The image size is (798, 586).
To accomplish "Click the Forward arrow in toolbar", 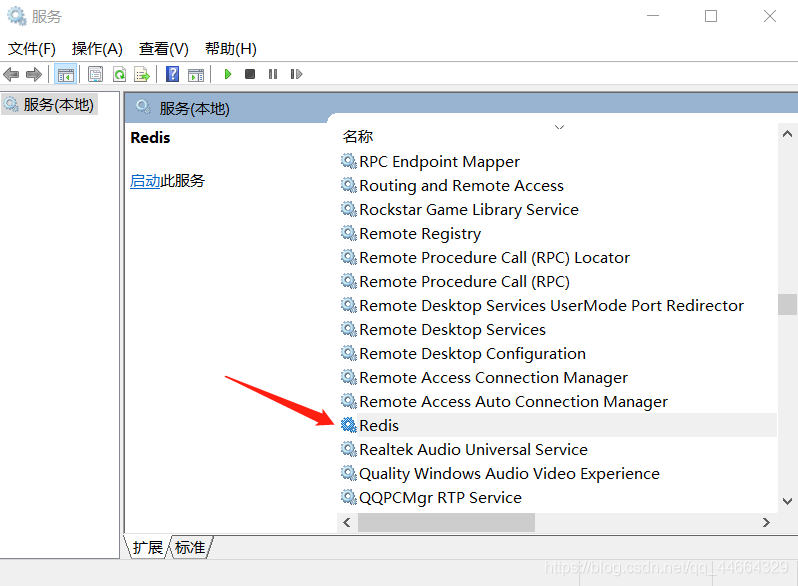I will (34, 74).
